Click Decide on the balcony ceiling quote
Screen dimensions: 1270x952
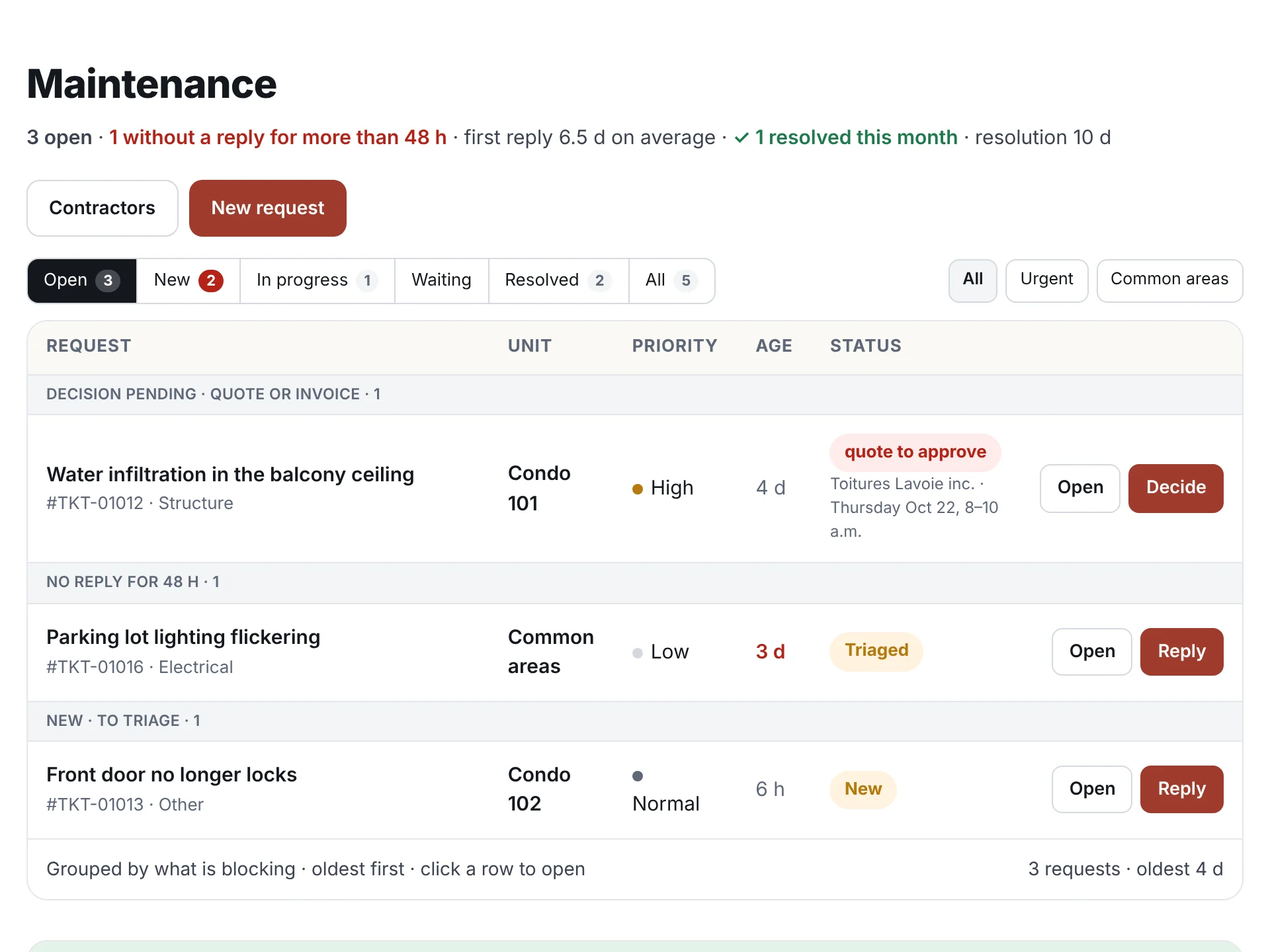coord(1175,488)
